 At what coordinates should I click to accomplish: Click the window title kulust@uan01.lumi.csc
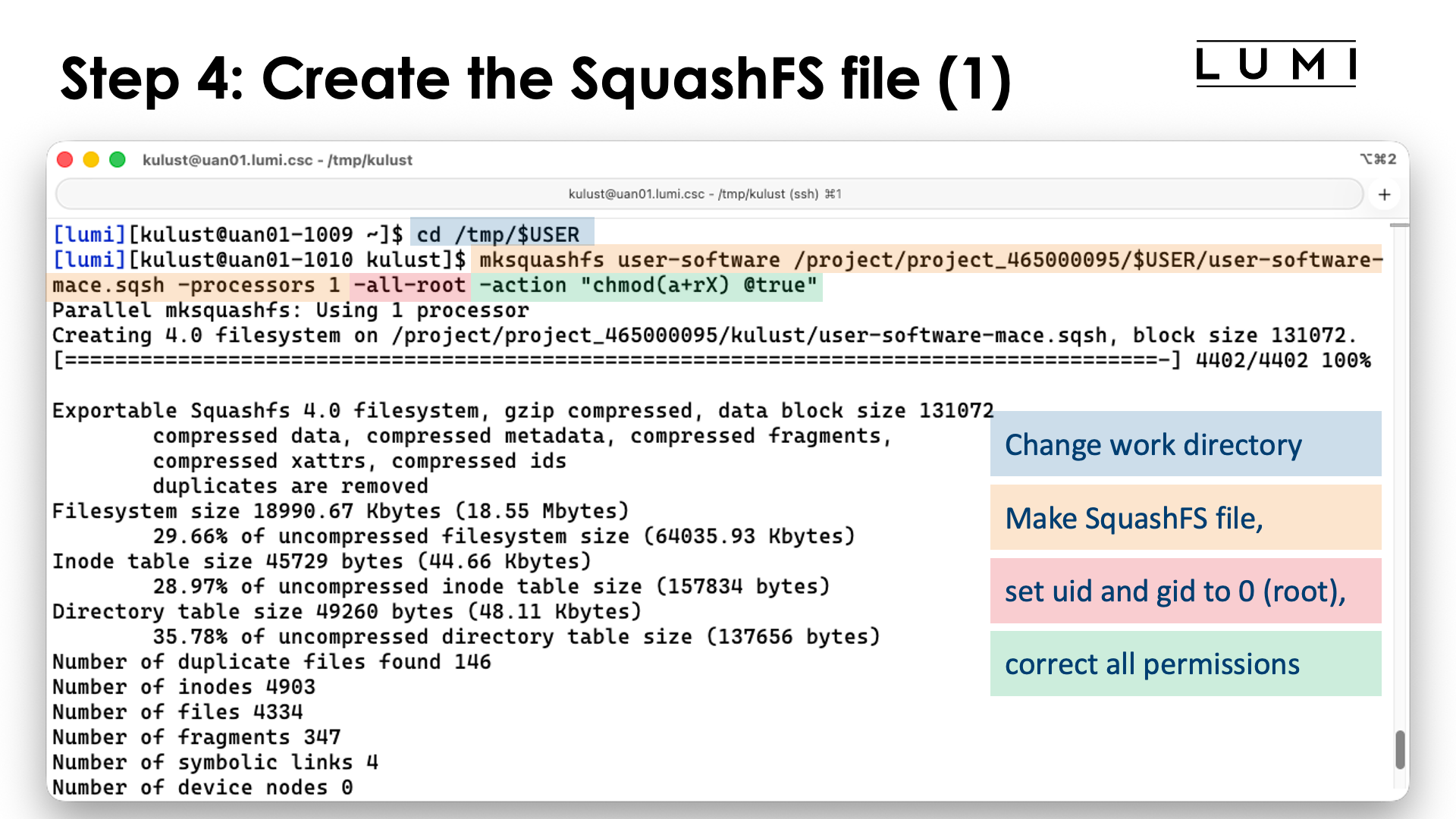[227, 160]
